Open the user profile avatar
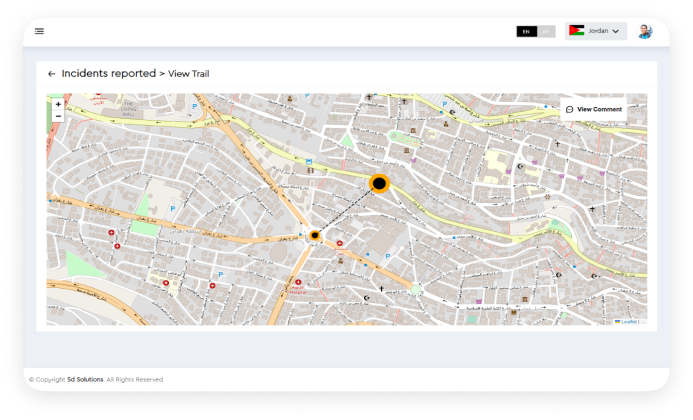This screenshot has height=420, width=693. (645, 31)
